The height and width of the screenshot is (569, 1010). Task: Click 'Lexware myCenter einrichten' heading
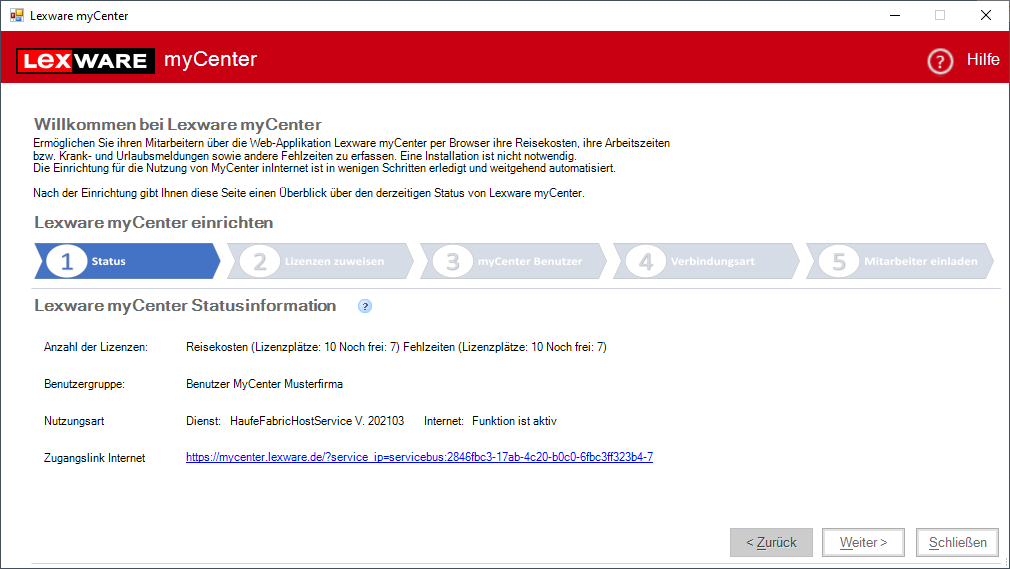154,222
